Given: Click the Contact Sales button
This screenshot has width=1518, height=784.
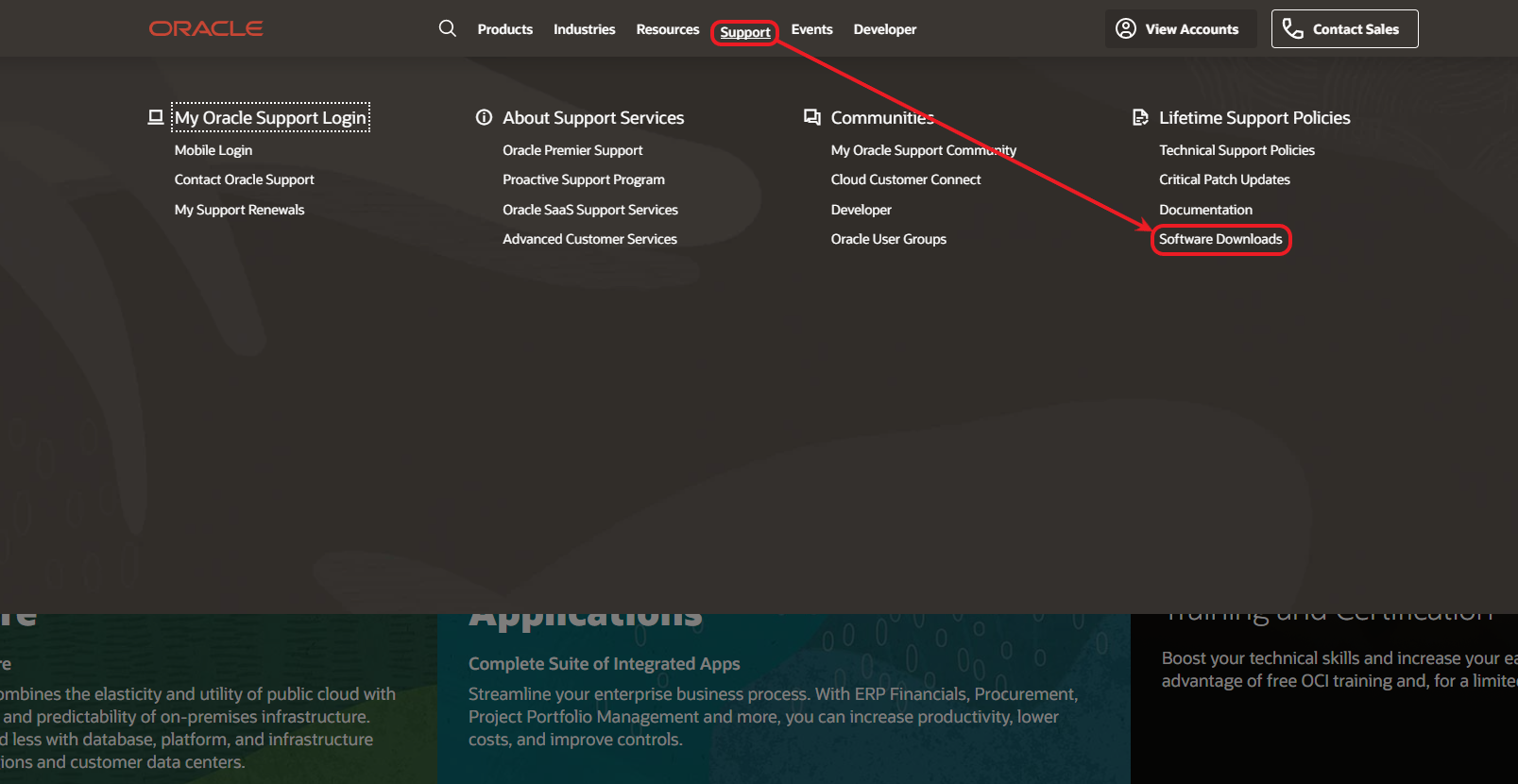Looking at the screenshot, I should tap(1344, 28).
